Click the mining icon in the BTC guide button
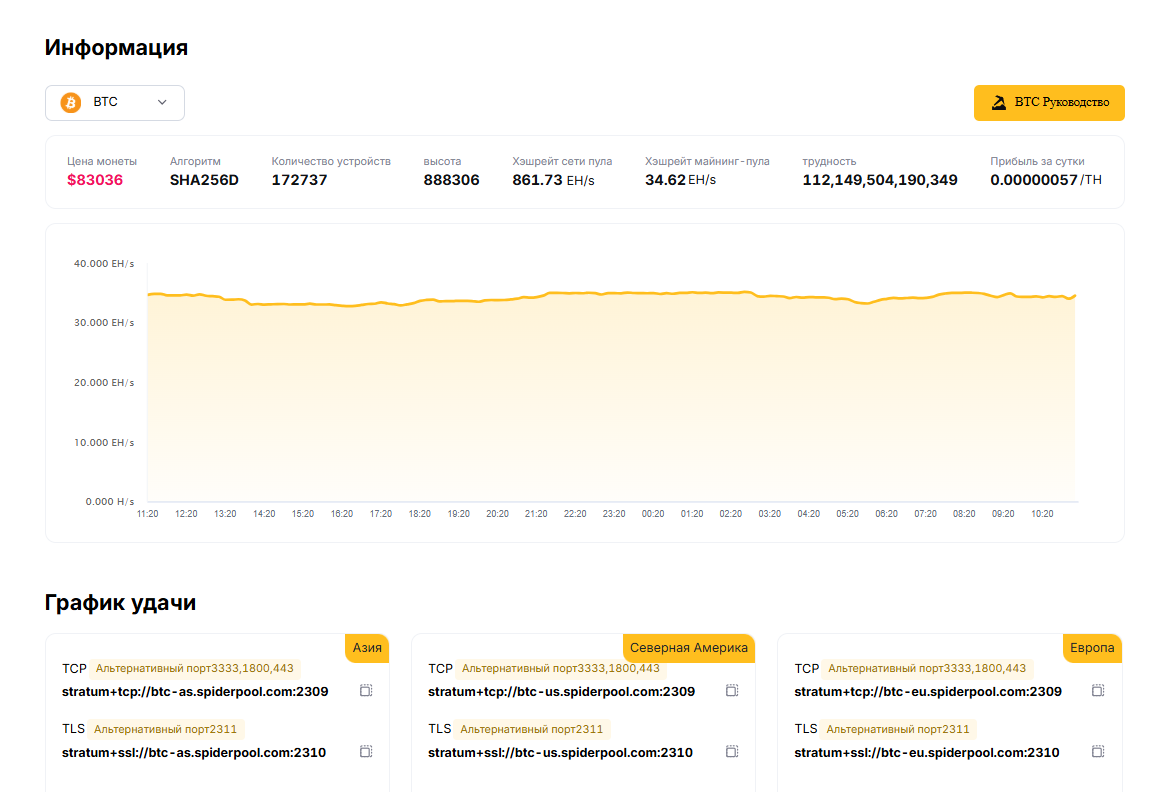The height and width of the screenshot is (792, 1153). point(998,103)
